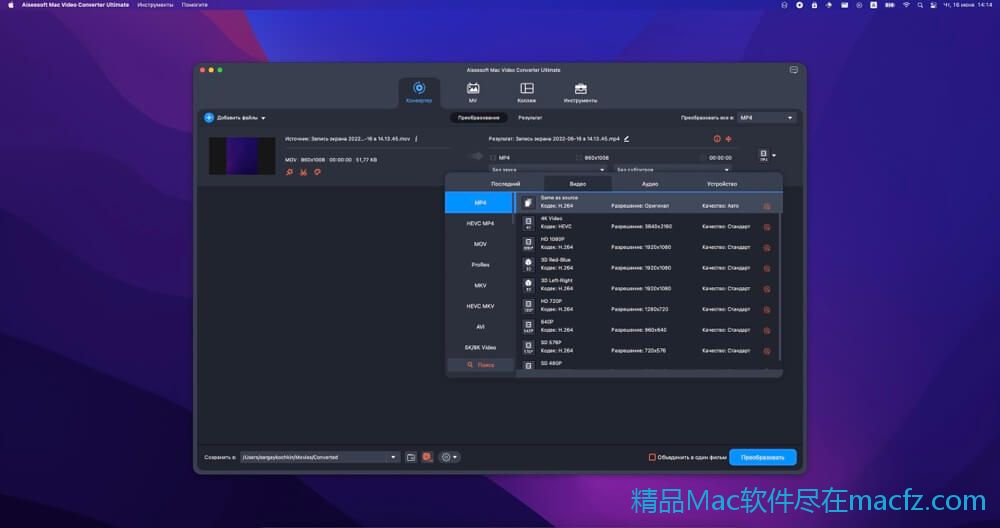This screenshot has height=528, width=1000.
Task: Edit settings gear for SD 576P
Action: point(767,351)
